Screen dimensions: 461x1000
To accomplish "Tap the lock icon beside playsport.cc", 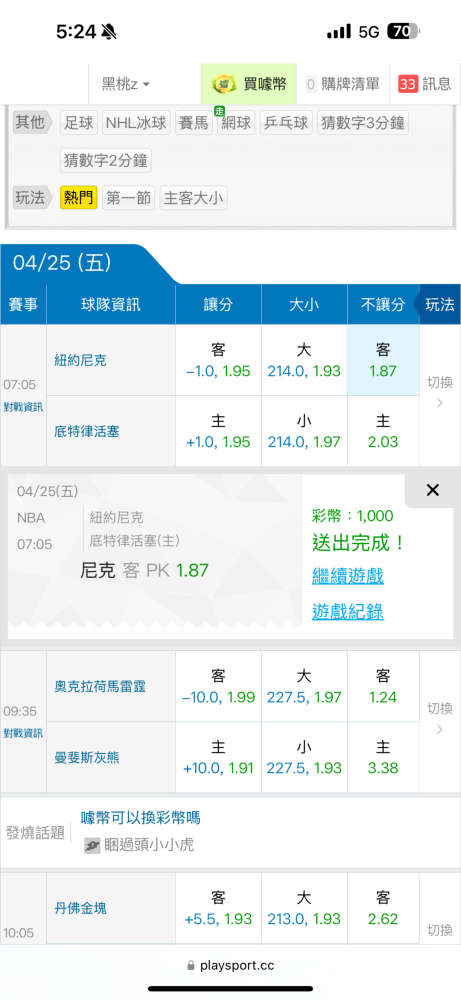I will tap(191, 966).
